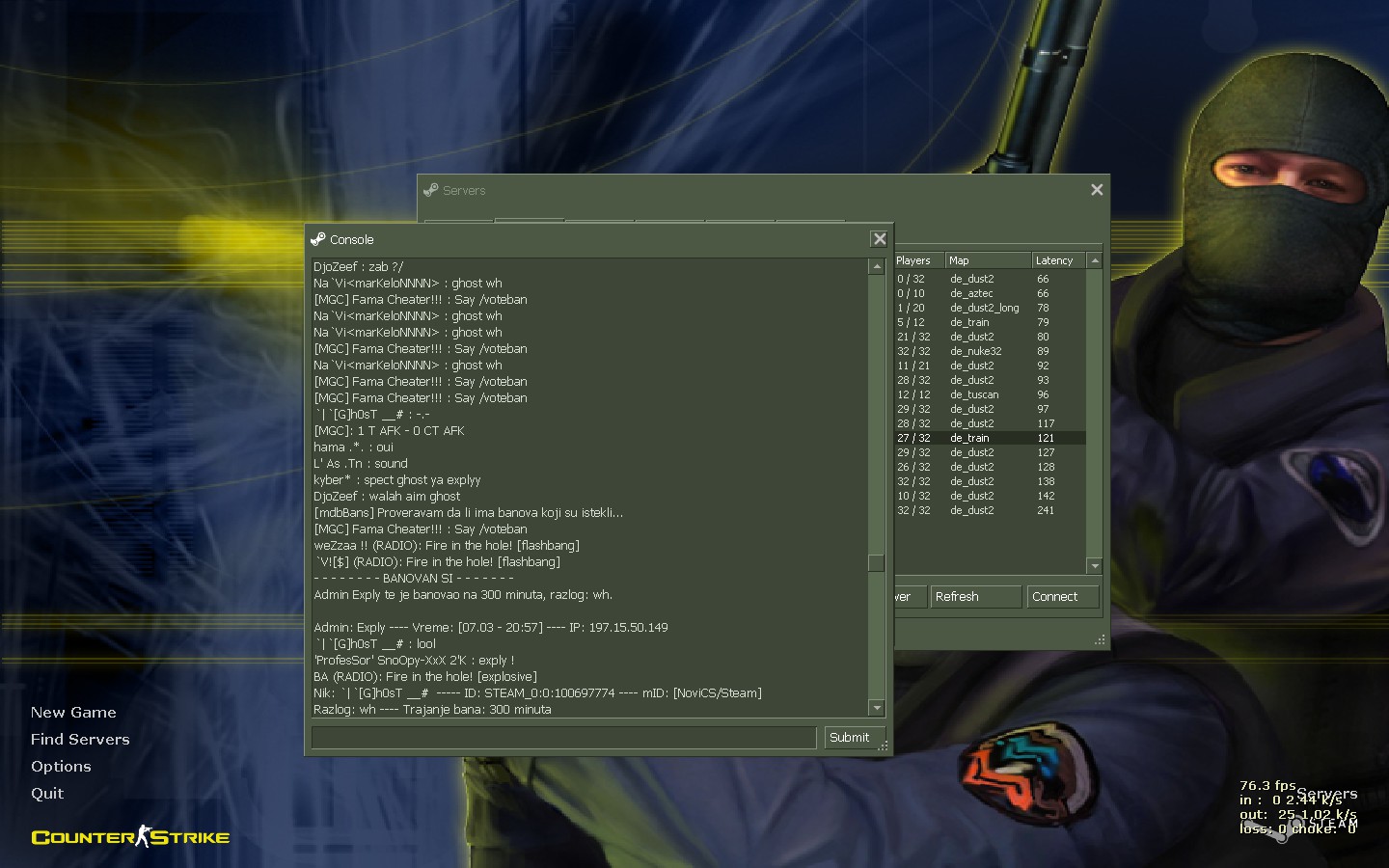The width and height of the screenshot is (1389, 868).
Task: Select the de_train server with latency 121
Action: click(x=990, y=438)
